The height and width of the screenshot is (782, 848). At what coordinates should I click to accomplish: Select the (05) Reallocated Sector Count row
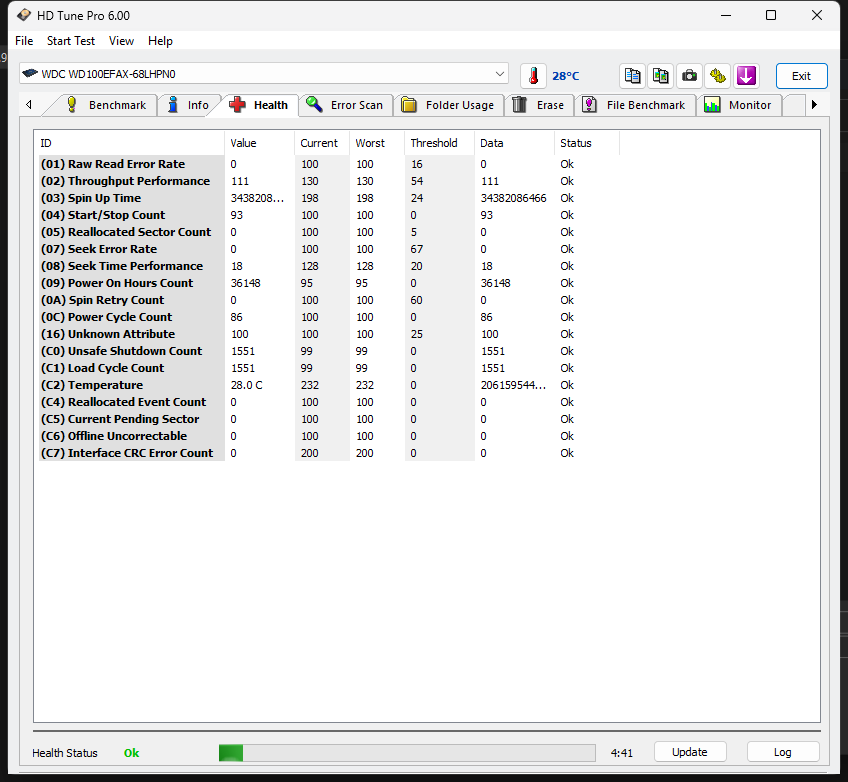pyautogui.click(x=327, y=232)
